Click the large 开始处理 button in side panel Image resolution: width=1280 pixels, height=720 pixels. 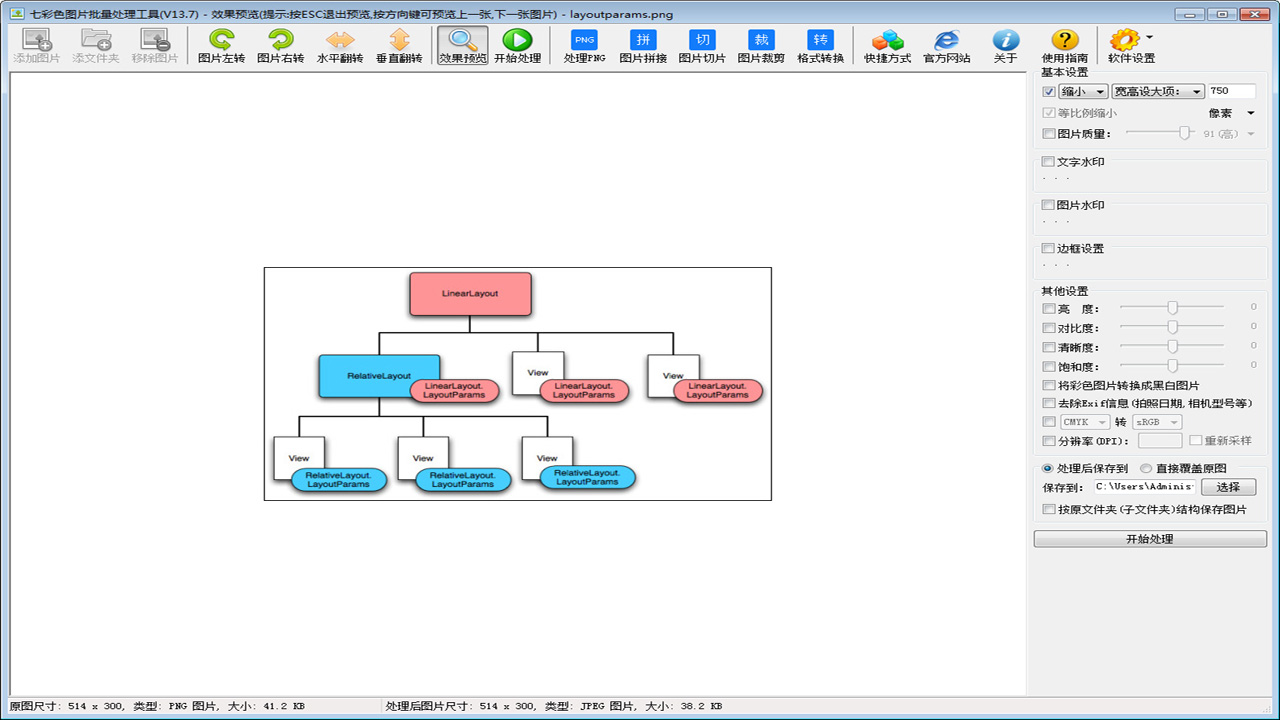point(1149,539)
